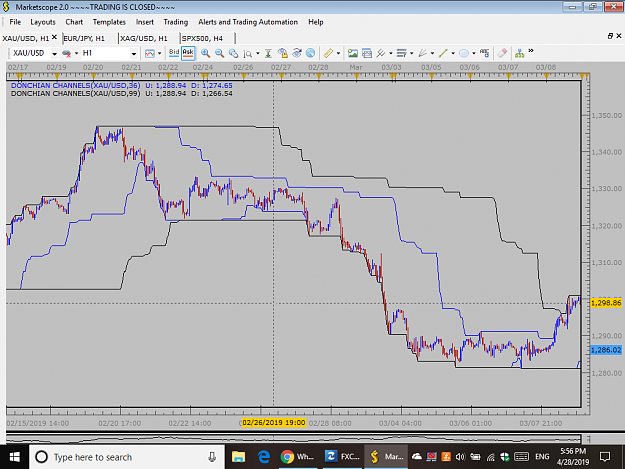Click the 02/26/2019 19:00 date marker

[x=274, y=422]
